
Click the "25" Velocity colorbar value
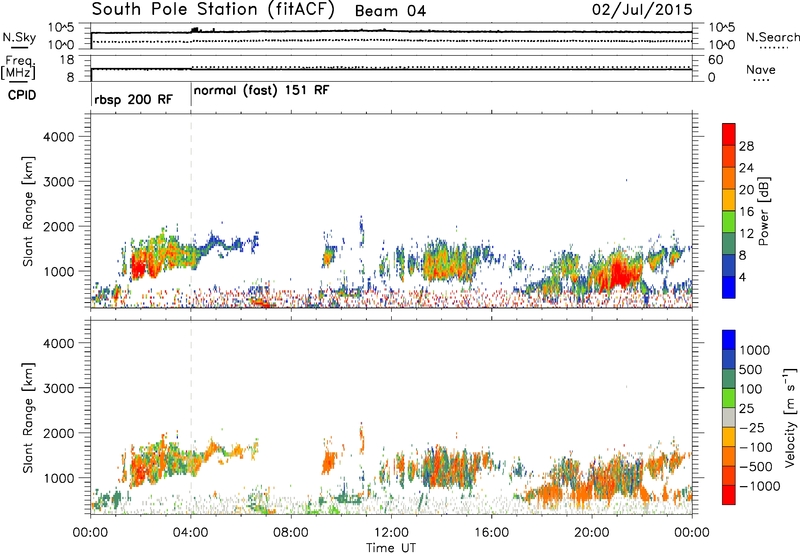coord(747,409)
